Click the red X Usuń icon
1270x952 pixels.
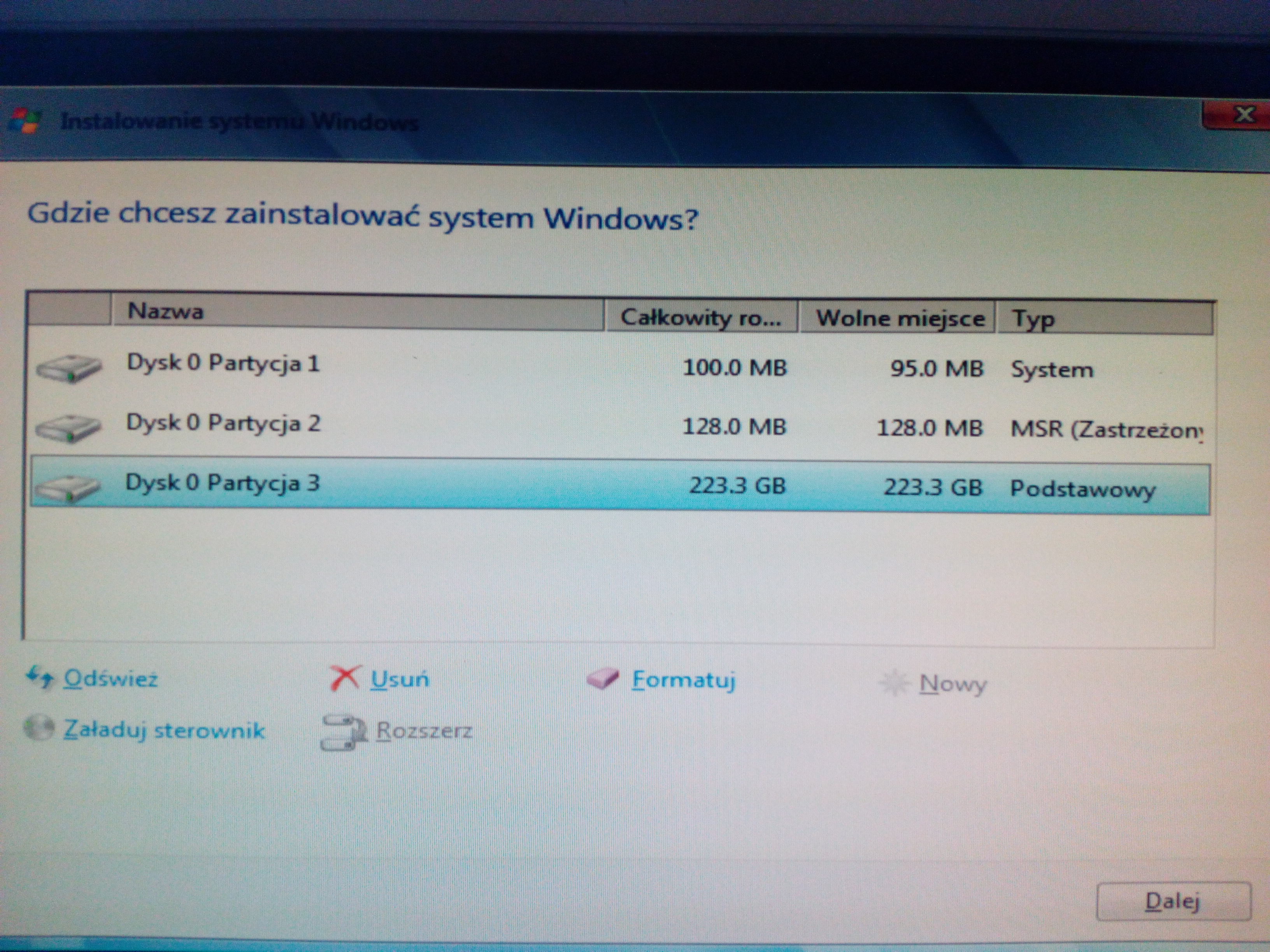coord(345,678)
